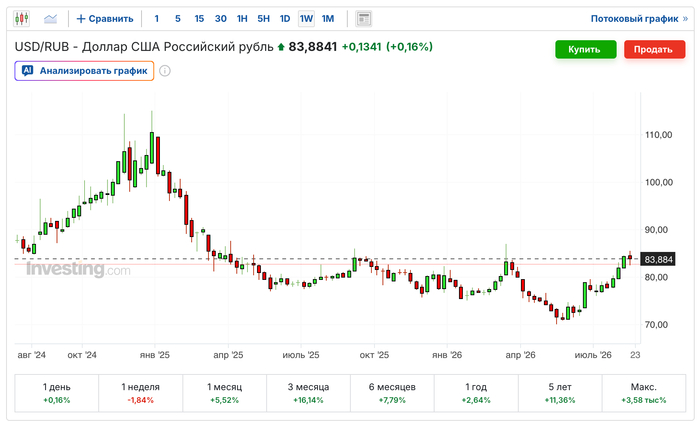Switch to the 1D timeframe
Viewport: 700px width, 425px height.
click(x=285, y=19)
